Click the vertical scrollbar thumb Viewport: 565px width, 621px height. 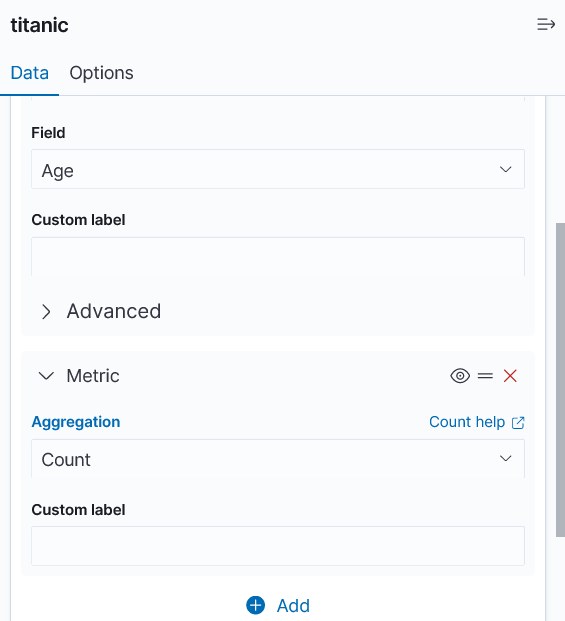pyautogui.click(x=560, y=380)
